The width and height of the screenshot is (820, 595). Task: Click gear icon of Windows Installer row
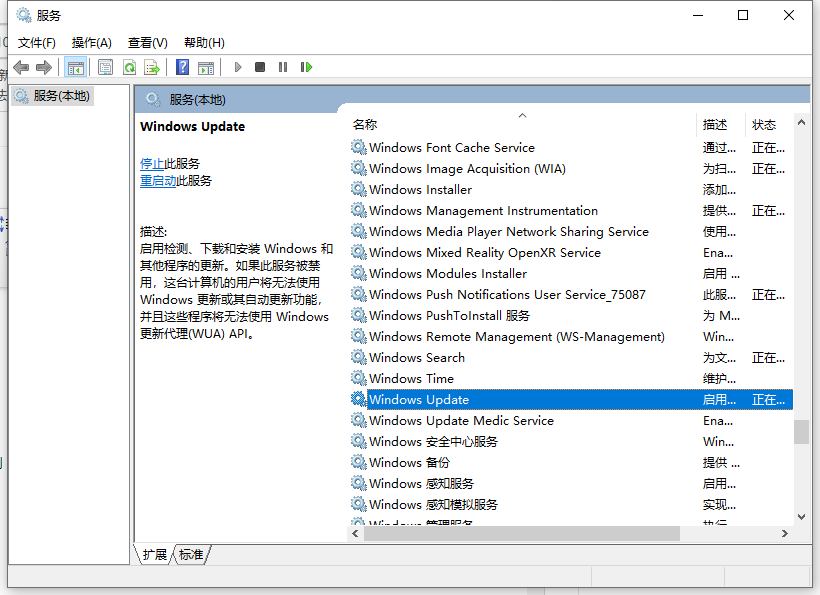[358, 189]
